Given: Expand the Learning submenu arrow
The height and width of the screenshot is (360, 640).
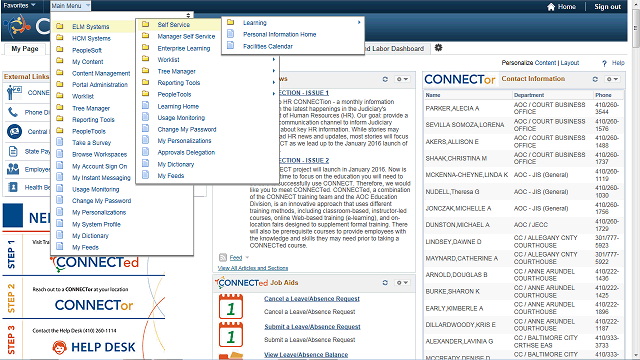Looking at the screenshot, I should pyautogui.click(x=359, y=22).
